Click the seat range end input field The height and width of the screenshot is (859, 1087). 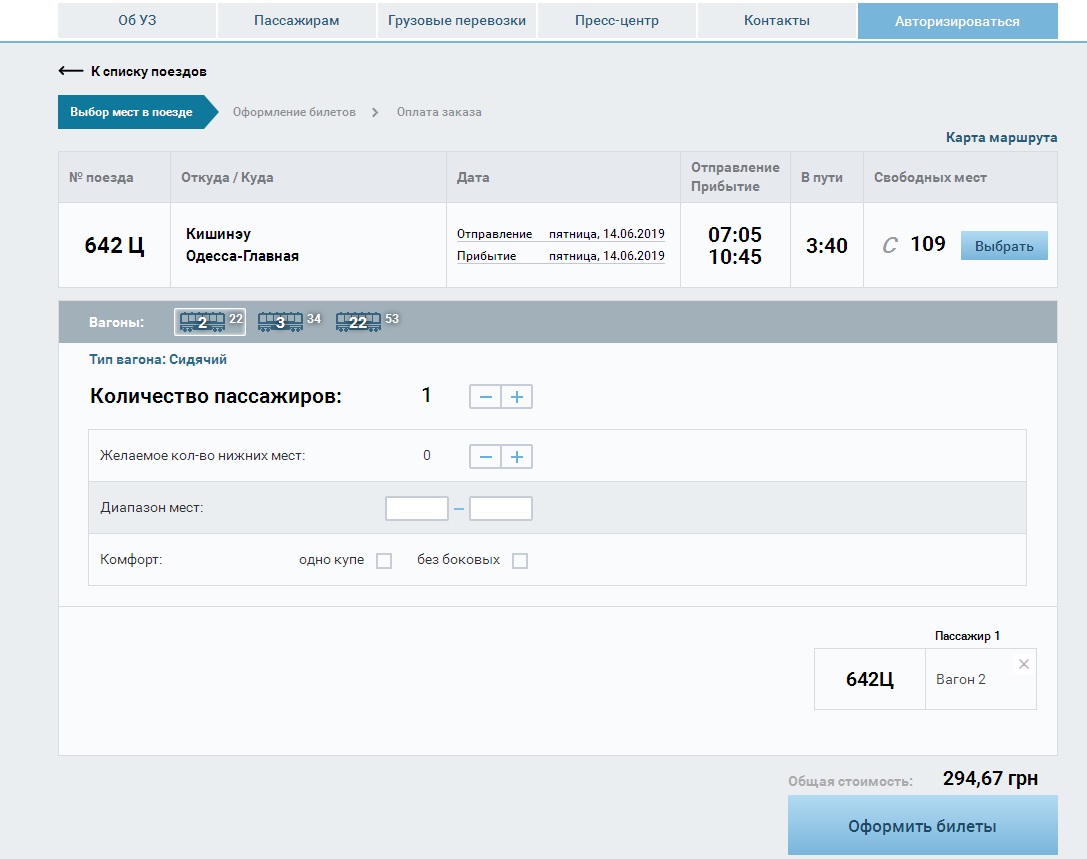tap(501, 509)
